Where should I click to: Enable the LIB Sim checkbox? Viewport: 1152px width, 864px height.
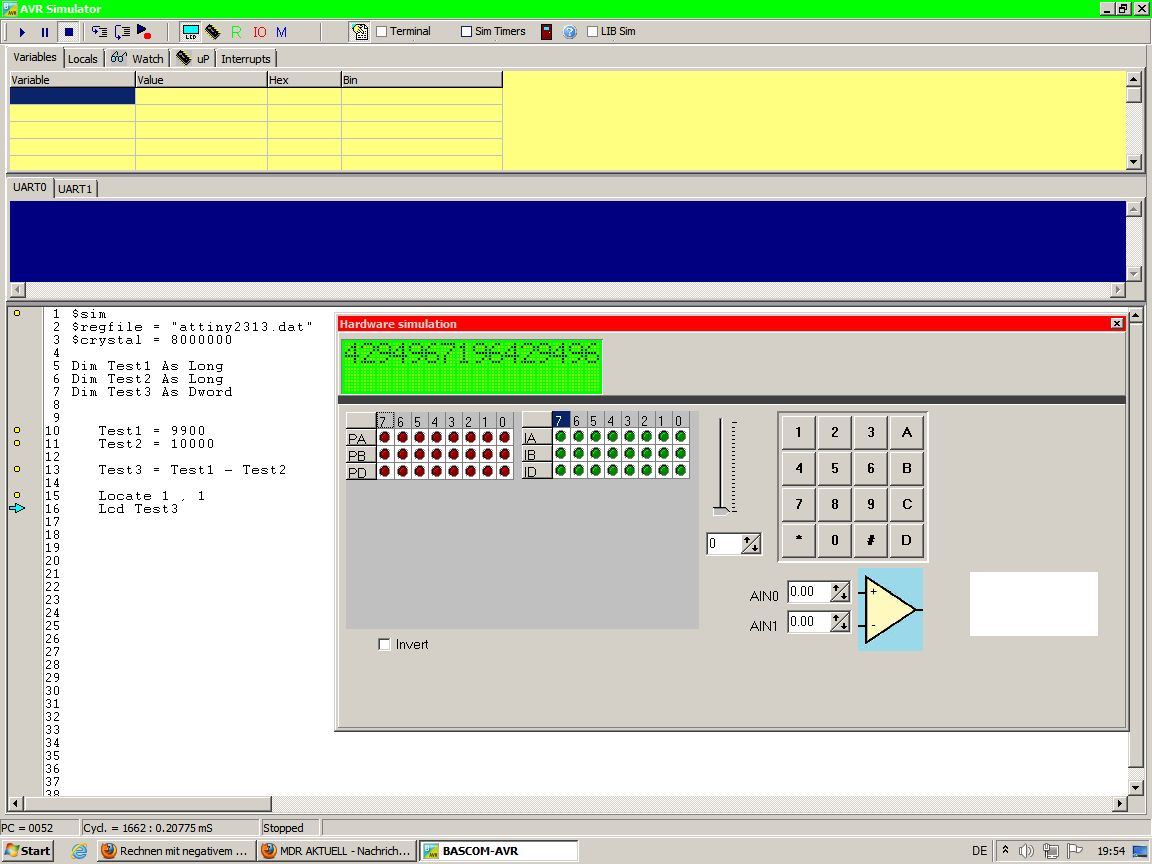click(x=592, y=32)
